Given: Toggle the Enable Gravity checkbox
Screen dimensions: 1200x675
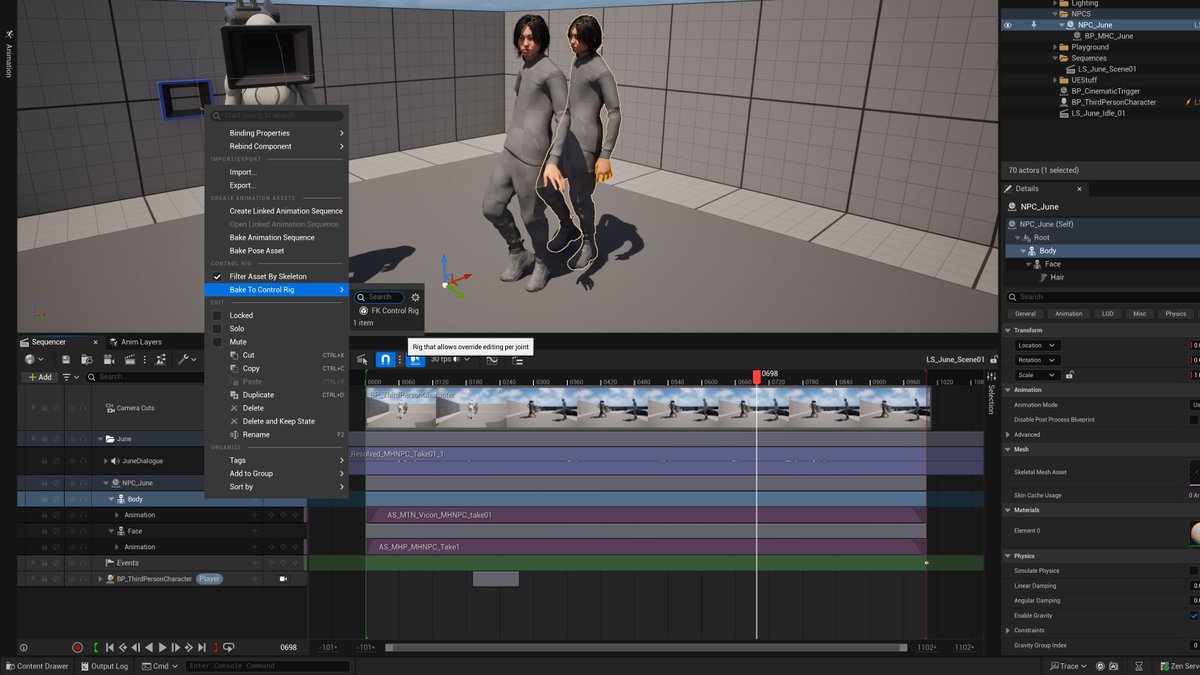Looking at the screenshot, I should click(x=1194, y=615).
